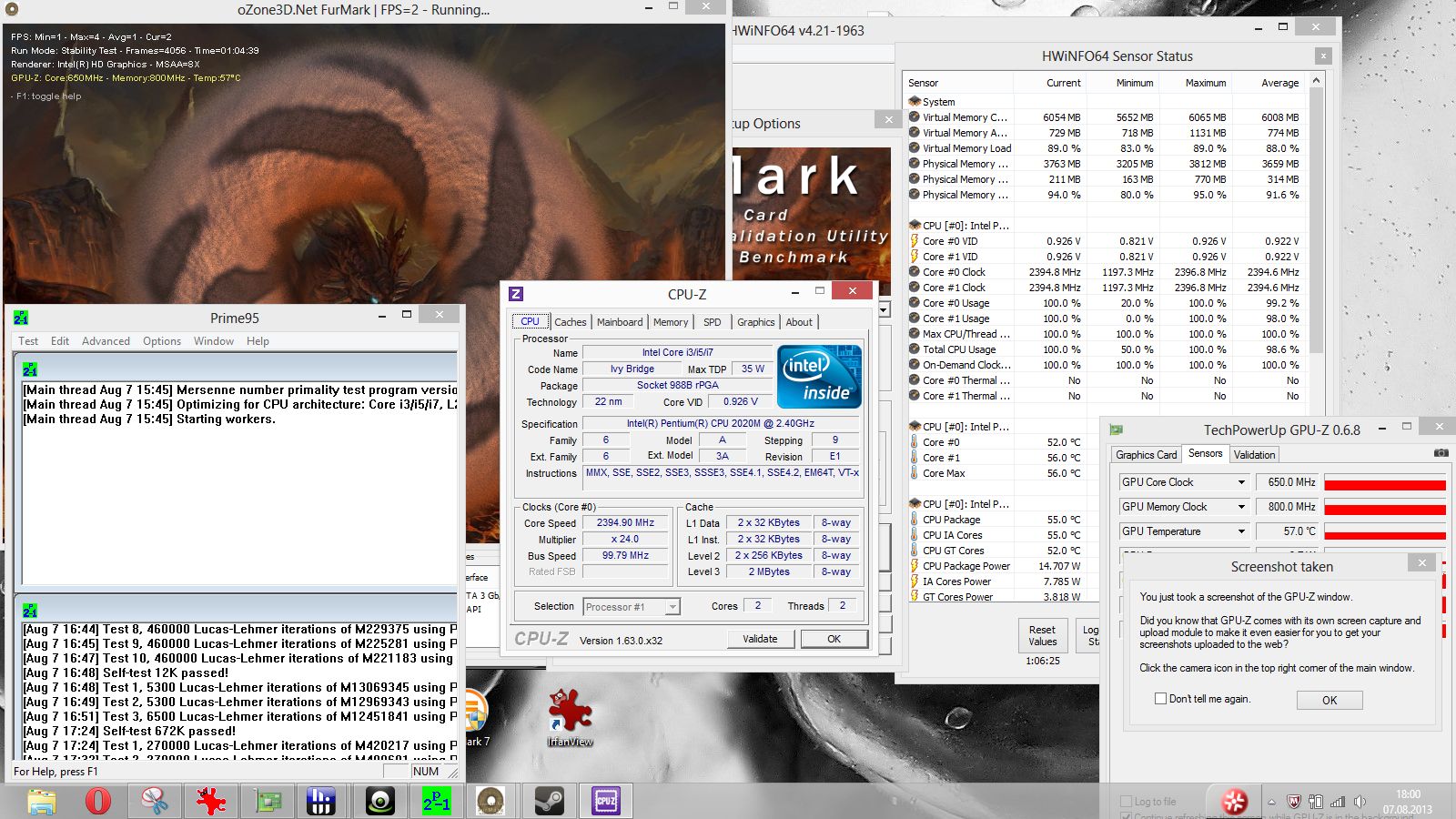Click the worker window icon in lower Prime95 pane

[30, 611]
